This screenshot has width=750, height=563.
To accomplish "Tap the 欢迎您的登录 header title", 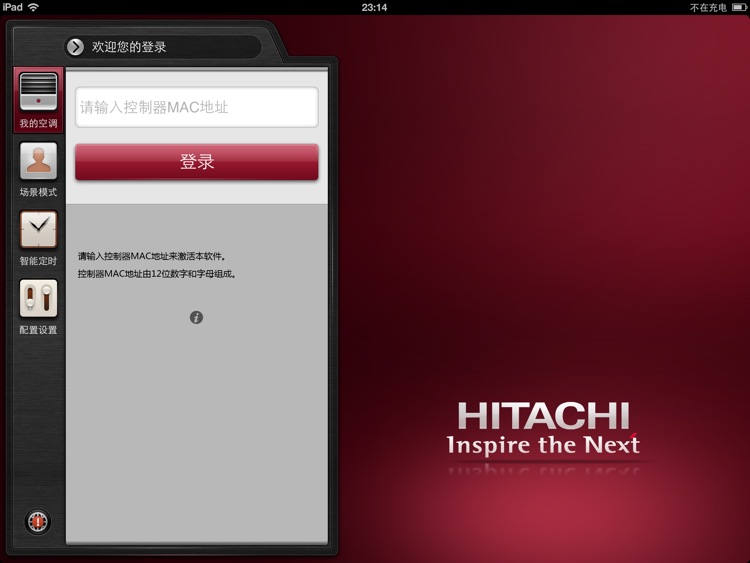I will 129,47.
